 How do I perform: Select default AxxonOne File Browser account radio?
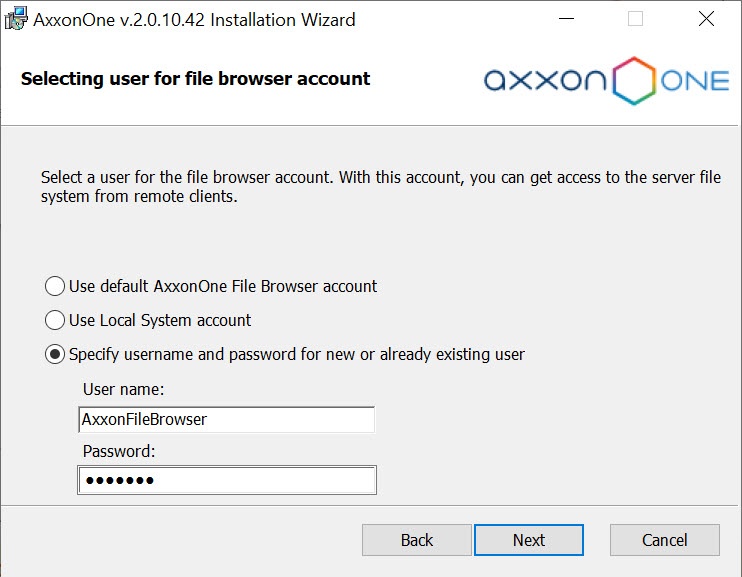[x=55, y=287]
